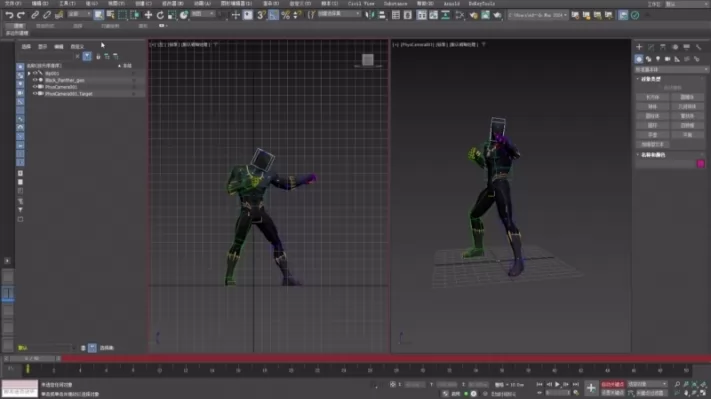Click the large Set Keys plus button

click(591, 388)
